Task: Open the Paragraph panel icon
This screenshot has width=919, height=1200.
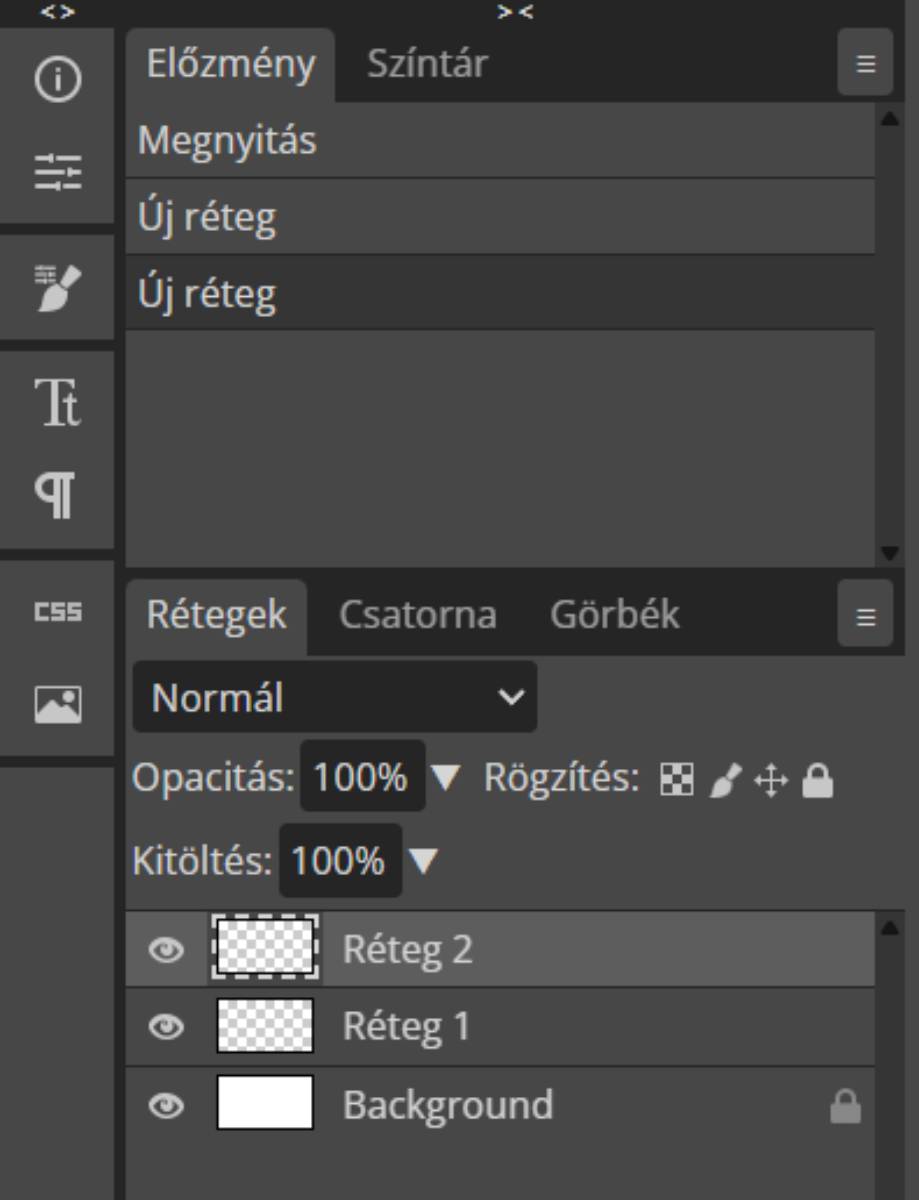Action: (57, 496)
